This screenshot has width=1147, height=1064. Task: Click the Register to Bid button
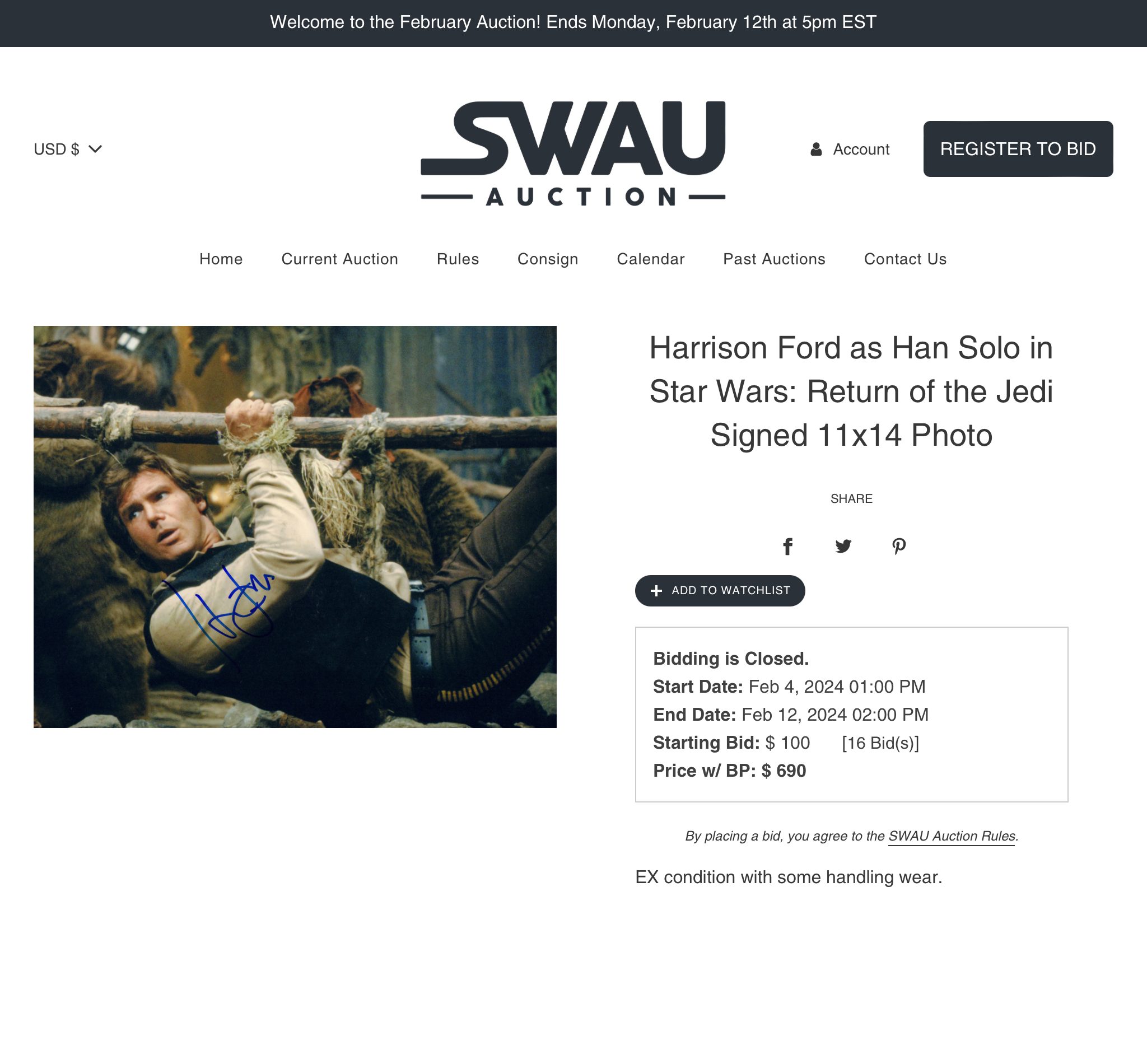(x=1018, y=148)
